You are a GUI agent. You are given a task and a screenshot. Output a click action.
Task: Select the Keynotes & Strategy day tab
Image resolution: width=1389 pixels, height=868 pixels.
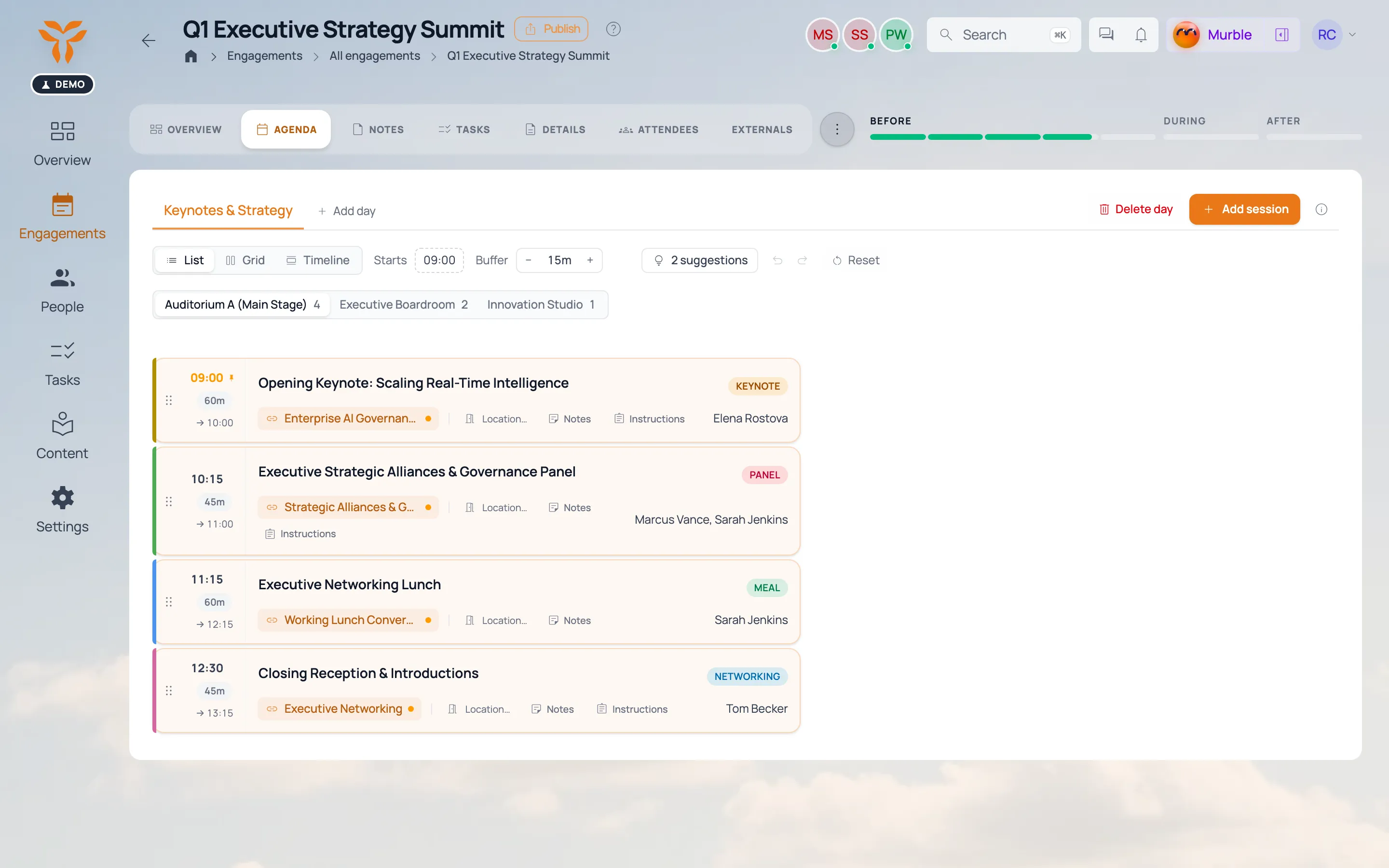click(228, 211)
